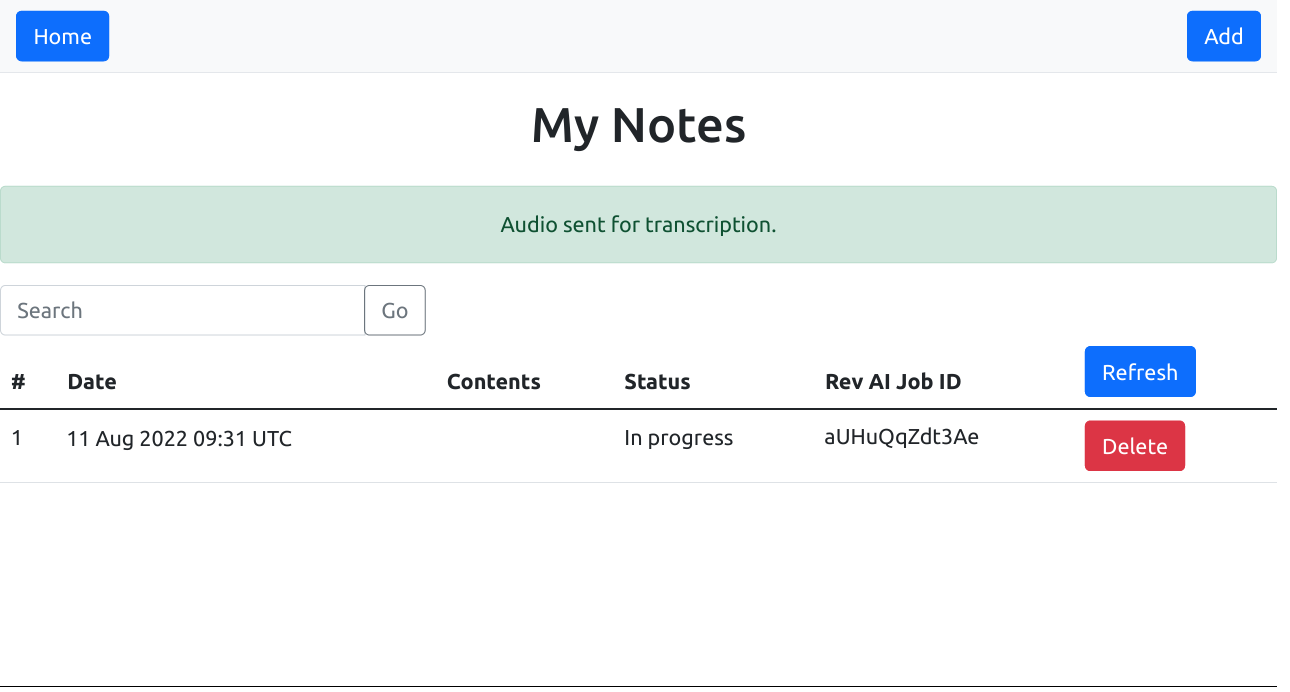Delete note number 1
The image size is (1290, 692).
point(1134,446)
